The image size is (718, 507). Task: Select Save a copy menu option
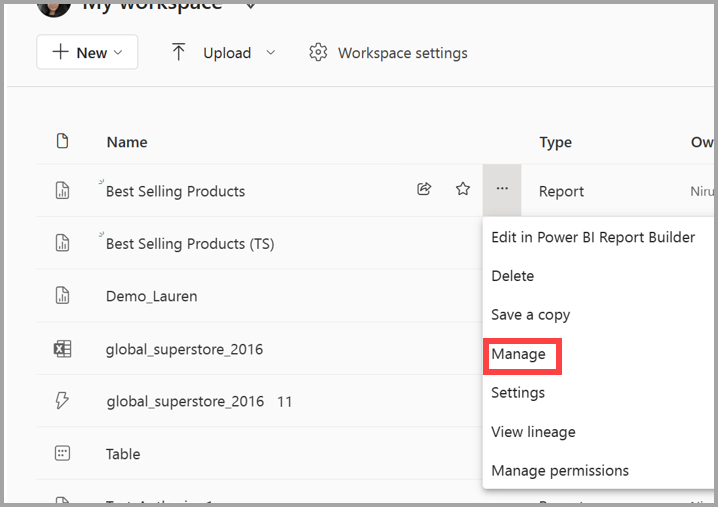[x=530, y=315]
